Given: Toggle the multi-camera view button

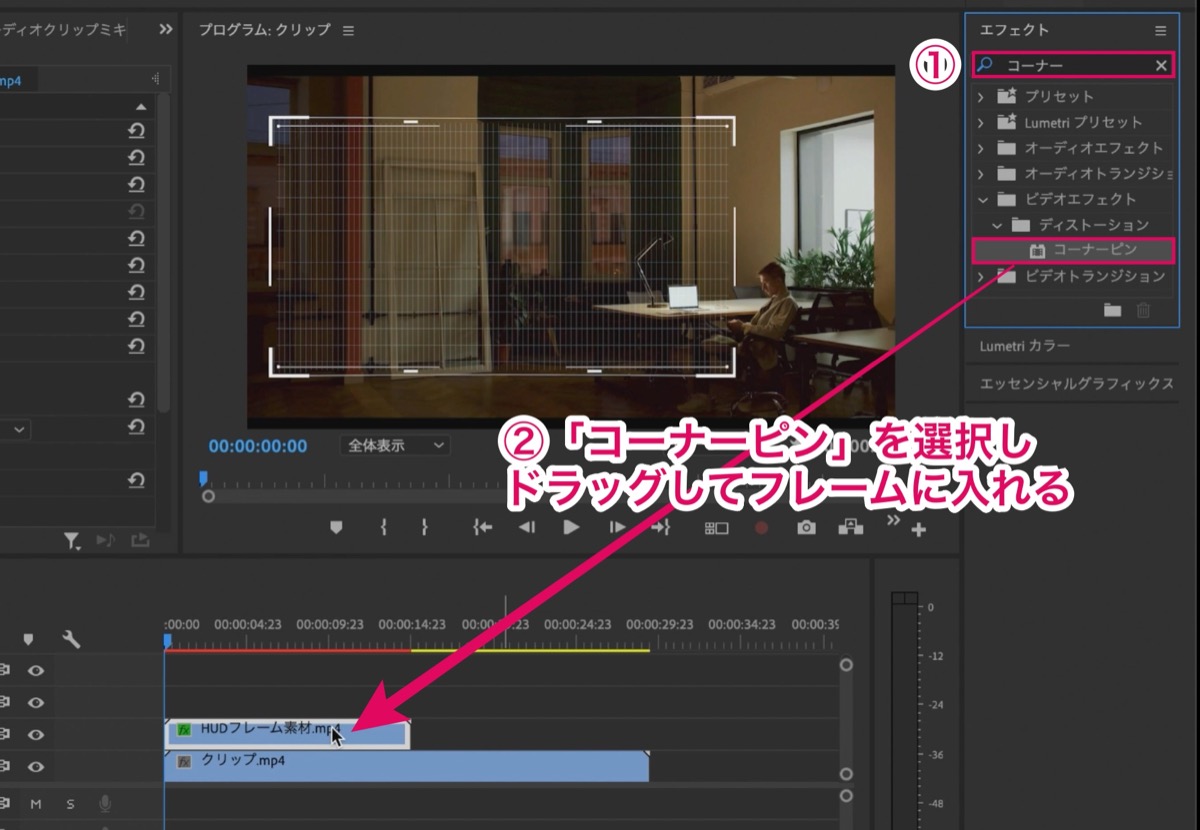Looking at the screenshot, I should [x=717, y=527].
